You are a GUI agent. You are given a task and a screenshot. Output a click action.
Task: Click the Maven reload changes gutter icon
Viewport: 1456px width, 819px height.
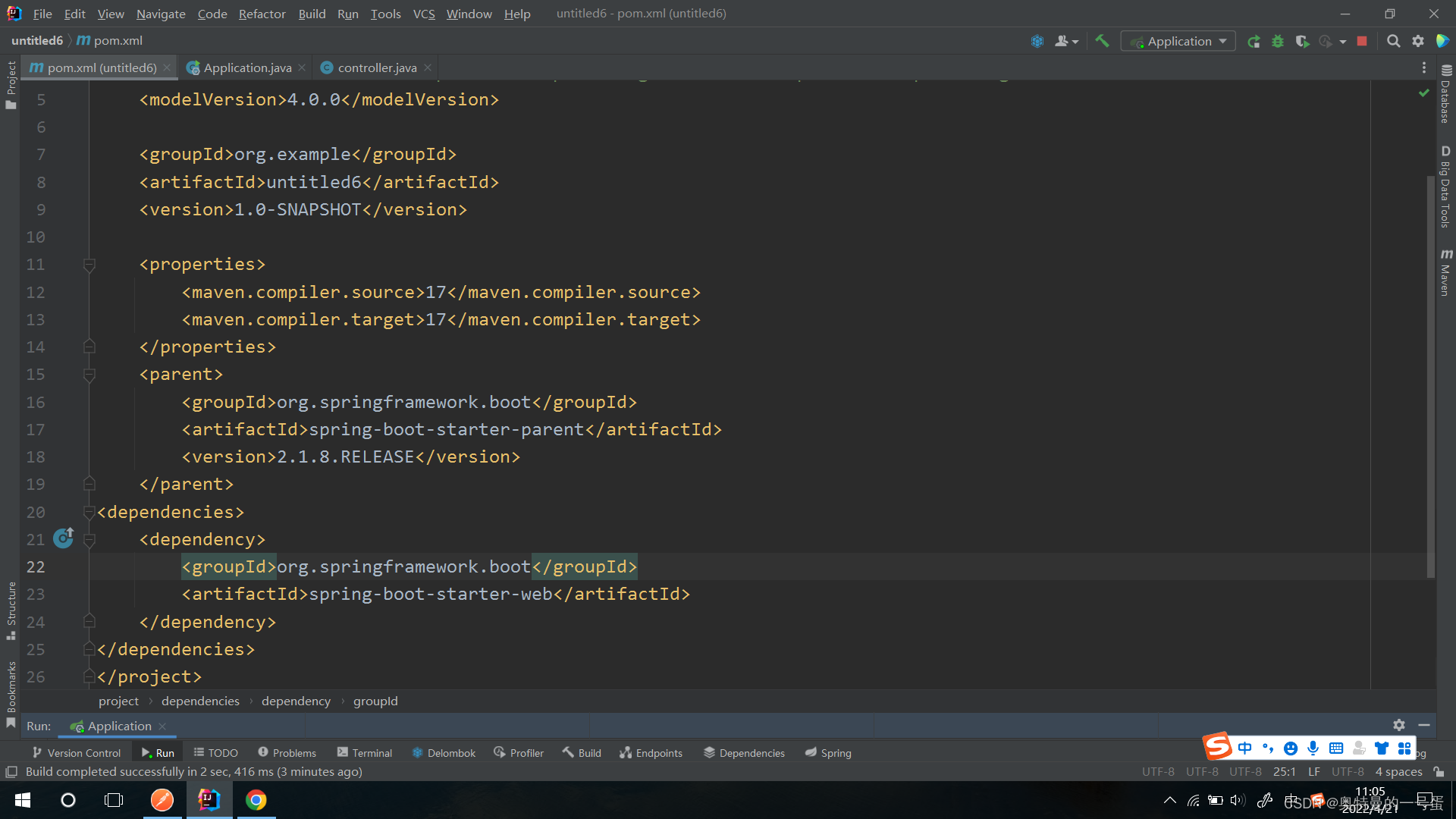coord(64,538)
